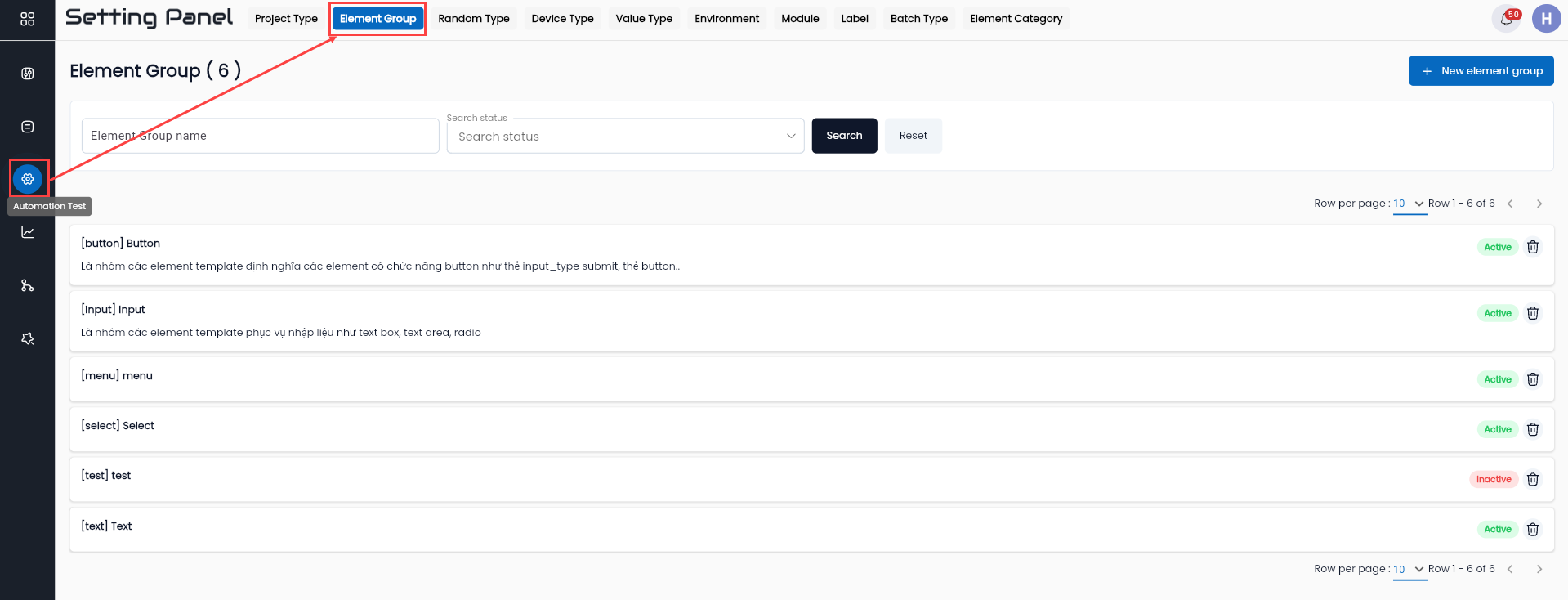Open the bottom Row per page dropdown
1568x600 pixels.
coord(1409,569)
